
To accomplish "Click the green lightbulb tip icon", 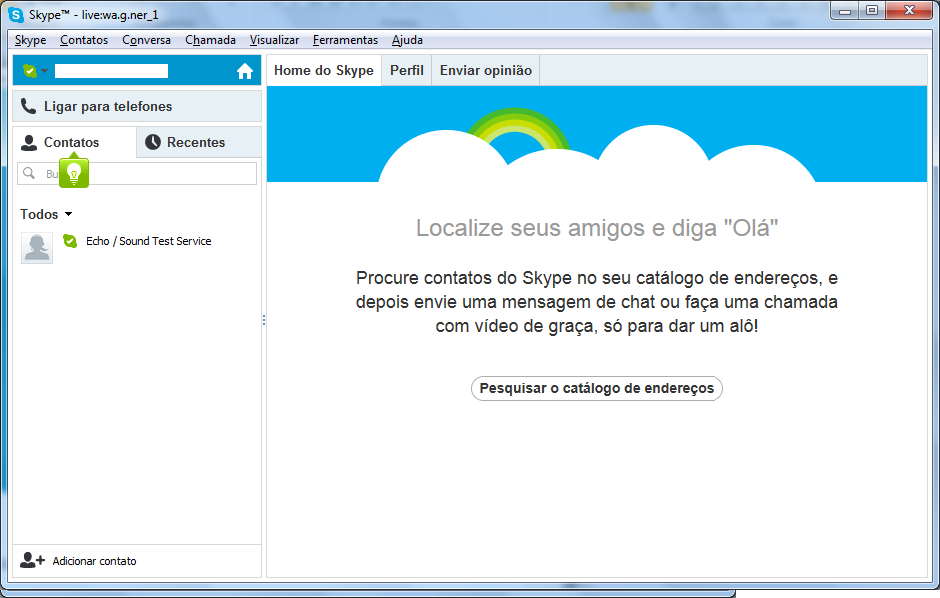I will (74, 173).
